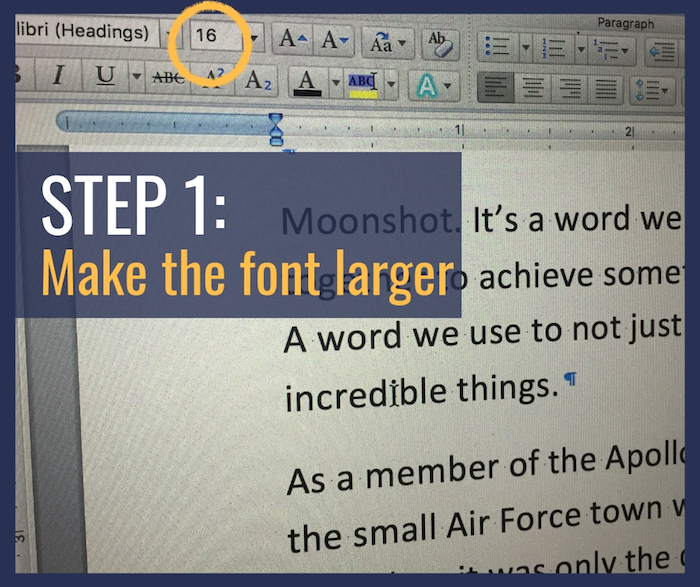This screenshot has width=700, height=587.
Task: Click the words "incredible things."
Action: coord(422,391)
